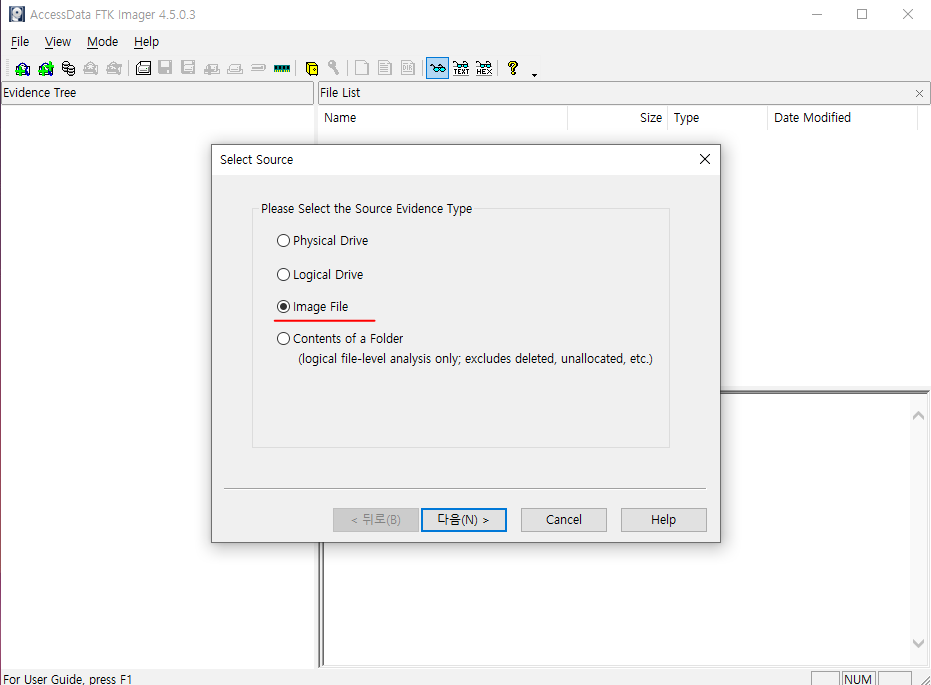
Task: Select the Logical Drive radio button
Action: tap(283, 274)
